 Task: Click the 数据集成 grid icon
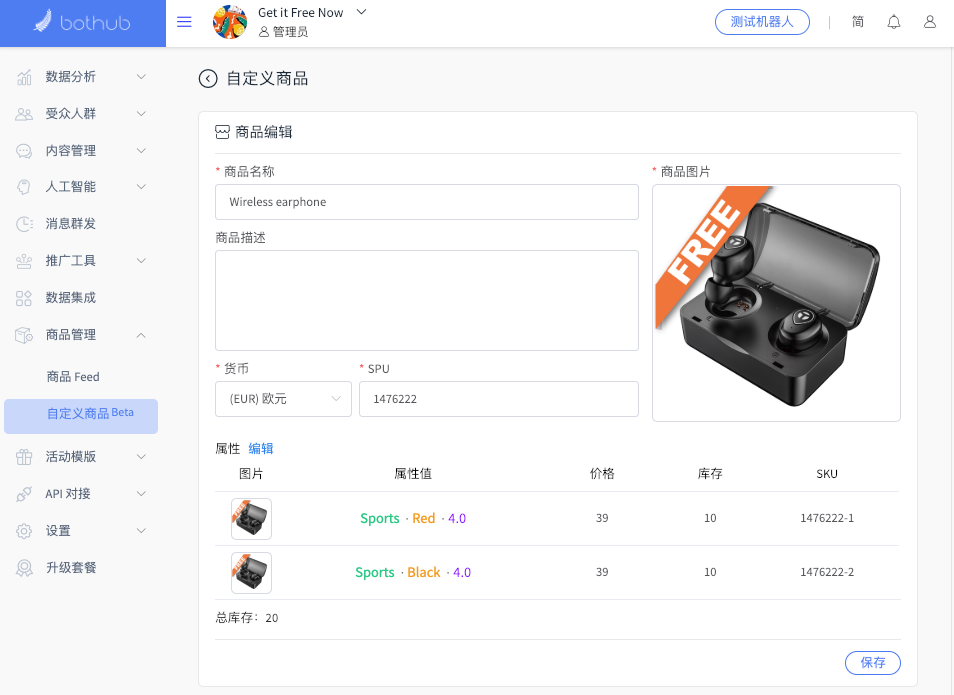[24, 298]
